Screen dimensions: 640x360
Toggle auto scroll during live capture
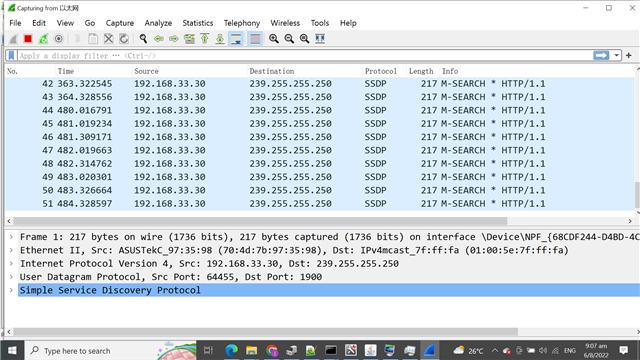[236, 39]
